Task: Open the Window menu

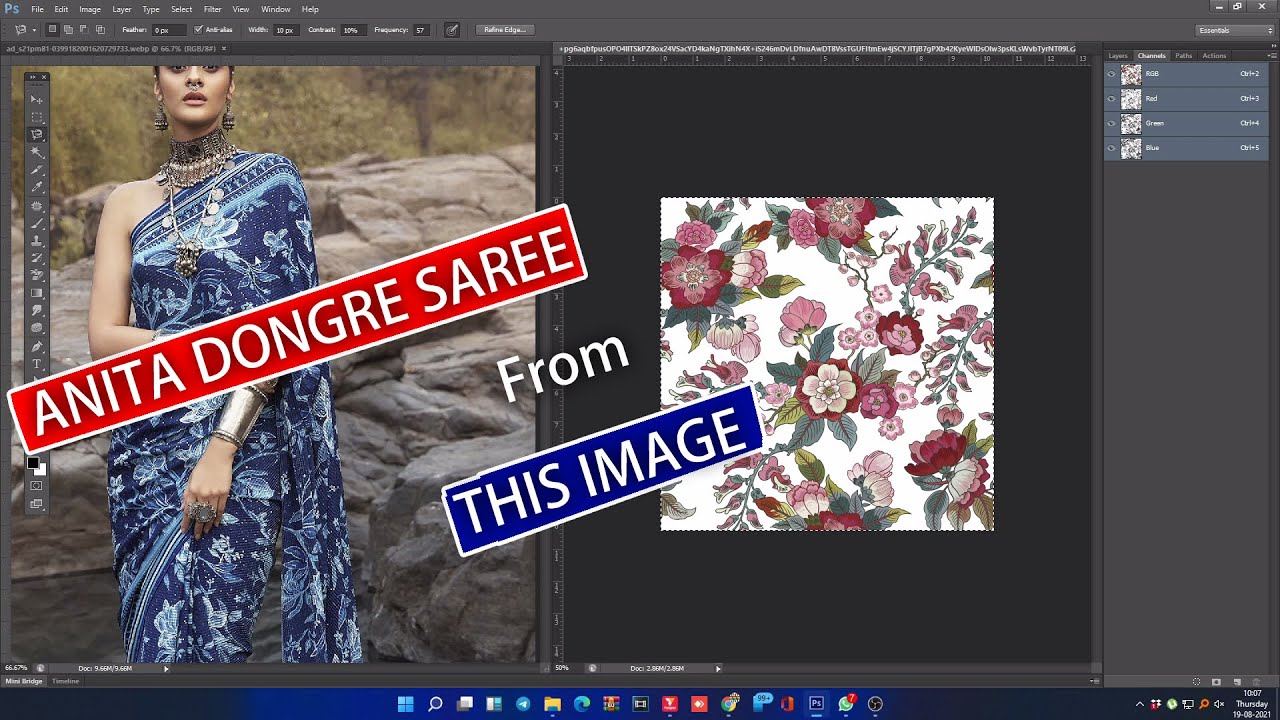Action: [x=276, y=9]
